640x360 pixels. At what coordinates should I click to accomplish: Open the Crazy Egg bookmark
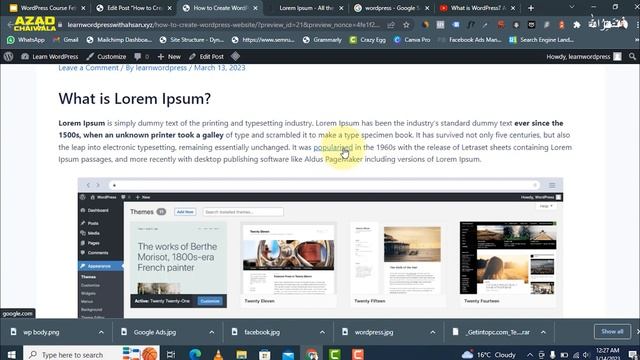click(x=368, y=40)
